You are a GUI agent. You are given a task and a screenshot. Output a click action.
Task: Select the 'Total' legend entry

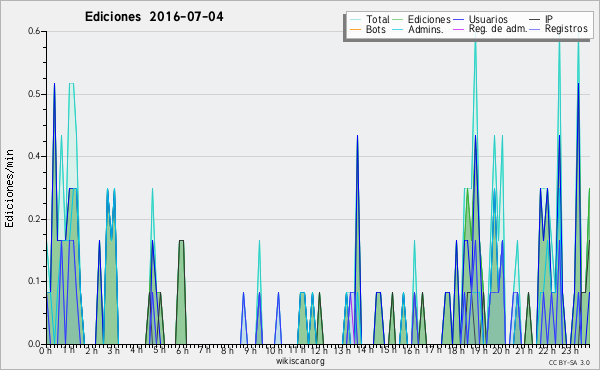[x=378, y=19]
